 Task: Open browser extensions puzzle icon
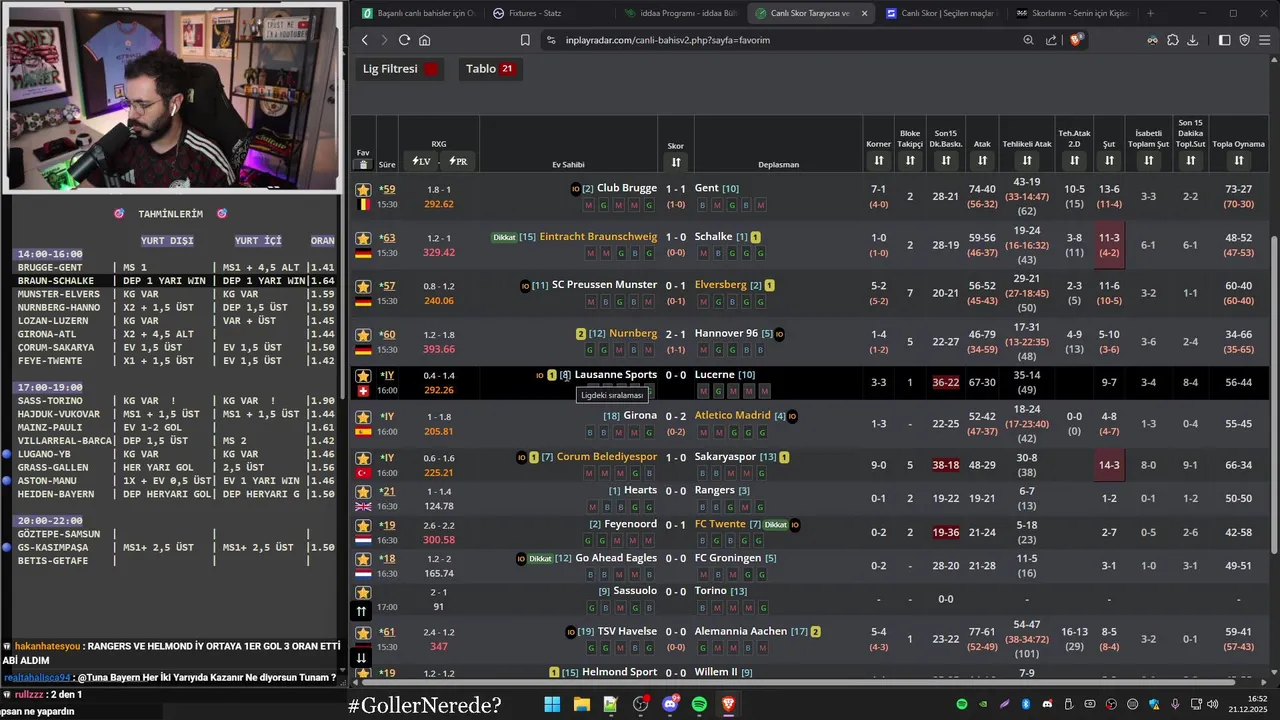coord(1173,40)
